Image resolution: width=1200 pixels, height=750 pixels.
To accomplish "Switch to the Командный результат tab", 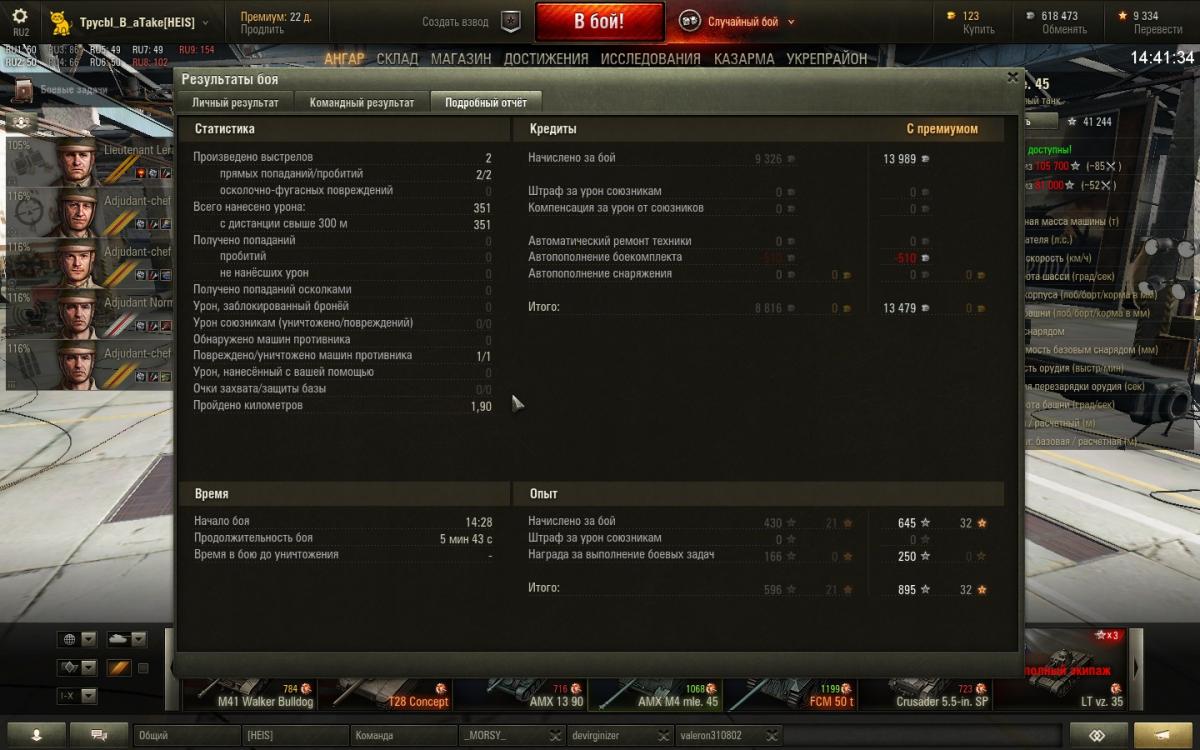I will [x=362, y=102].
